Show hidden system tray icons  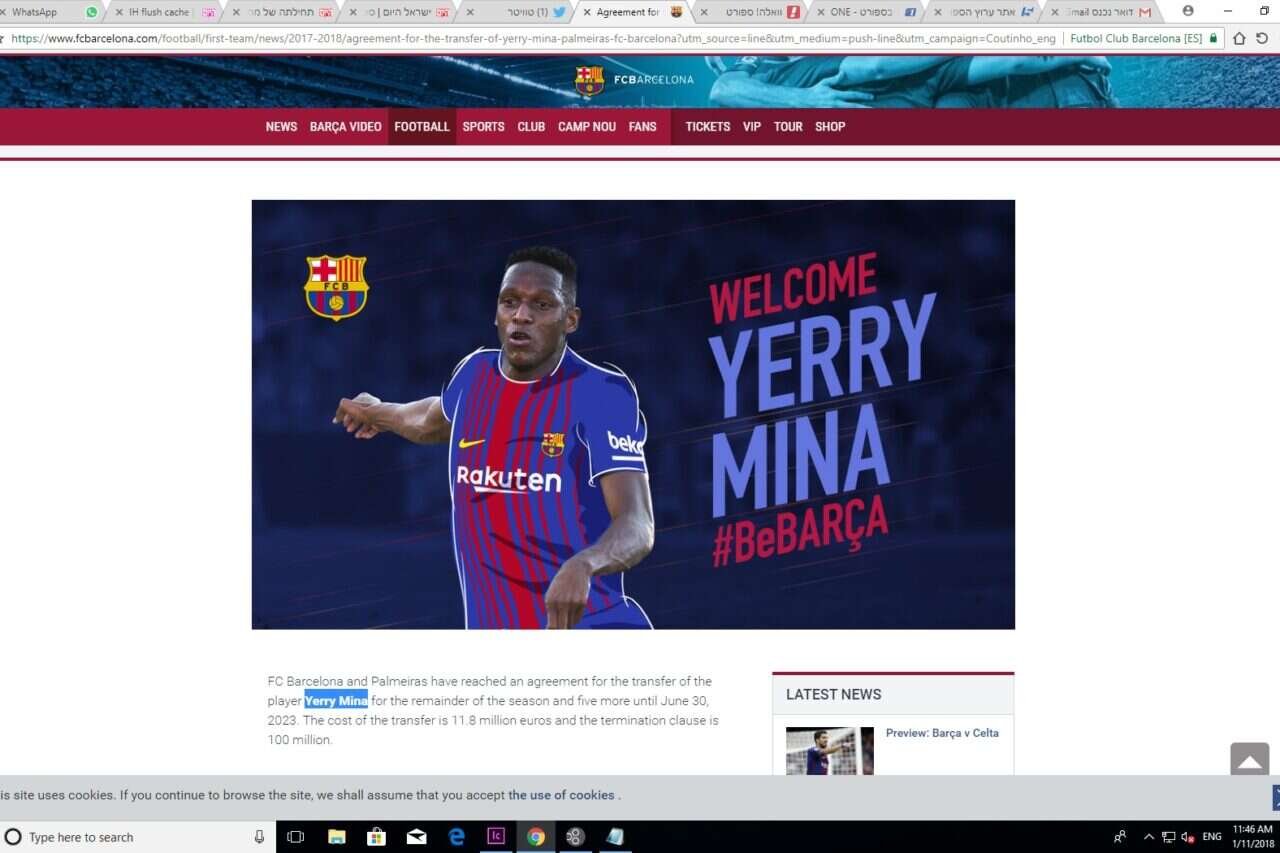pyautogui.click(x=1148, y=837)
